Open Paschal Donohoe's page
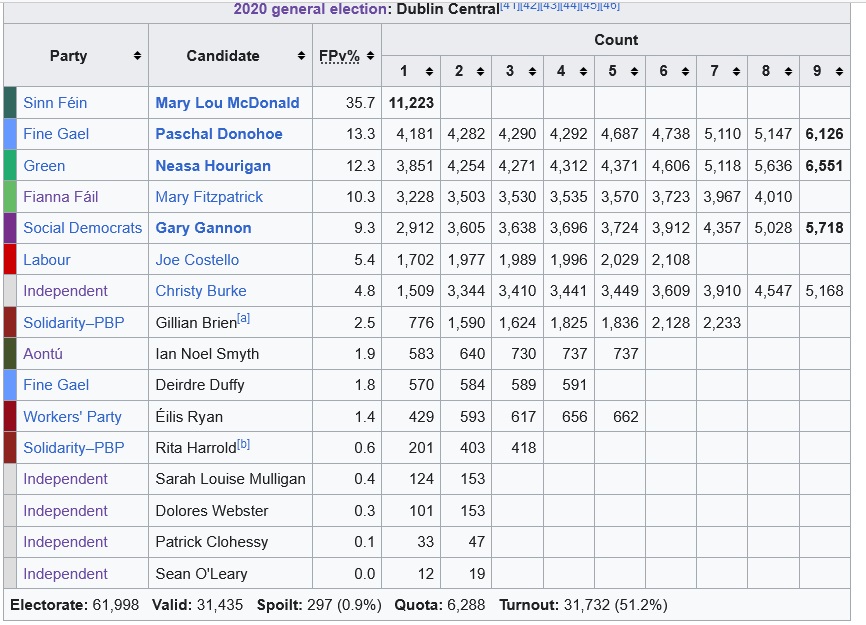866x625 pixels. tap(219, 134)
